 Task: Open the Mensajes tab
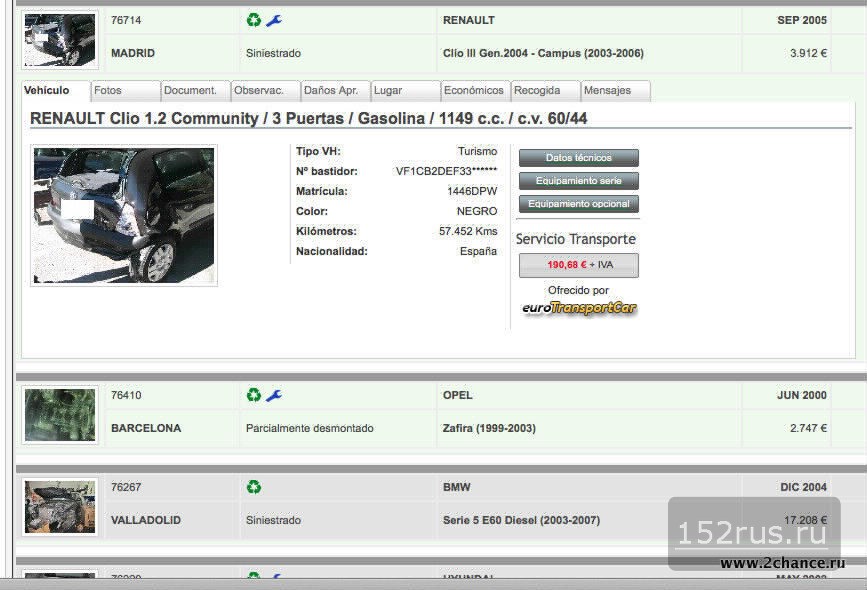(x=616, y=91)
